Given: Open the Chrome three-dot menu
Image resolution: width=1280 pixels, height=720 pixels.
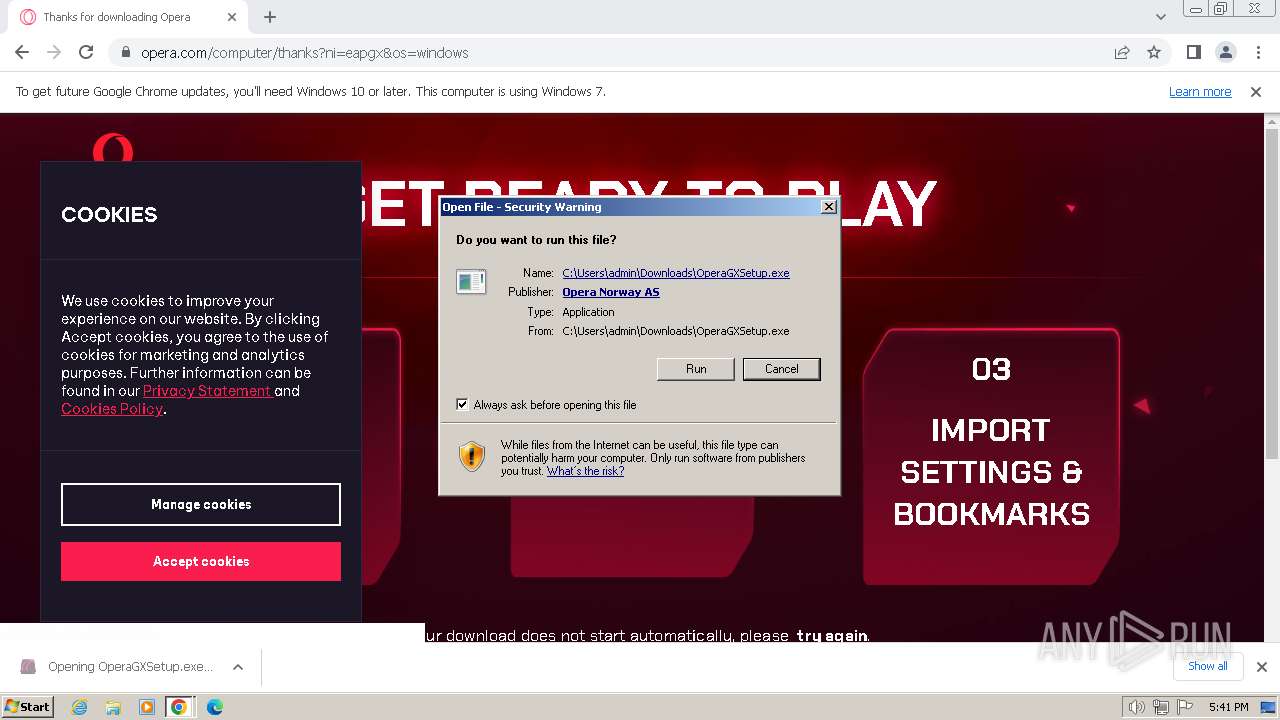Looking at the screenshot, I should tap(1257, 52).
